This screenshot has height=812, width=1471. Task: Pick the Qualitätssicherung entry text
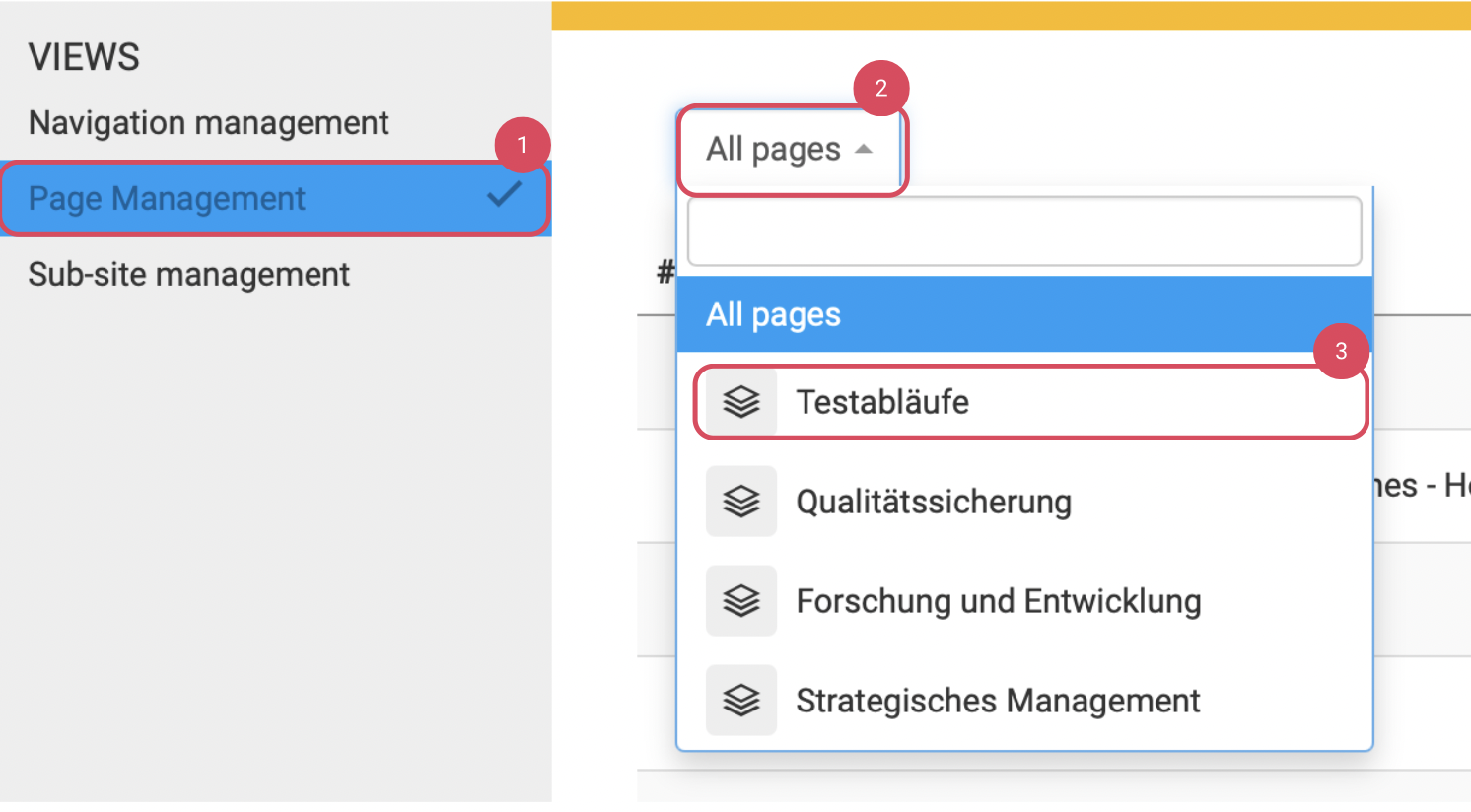933,502
